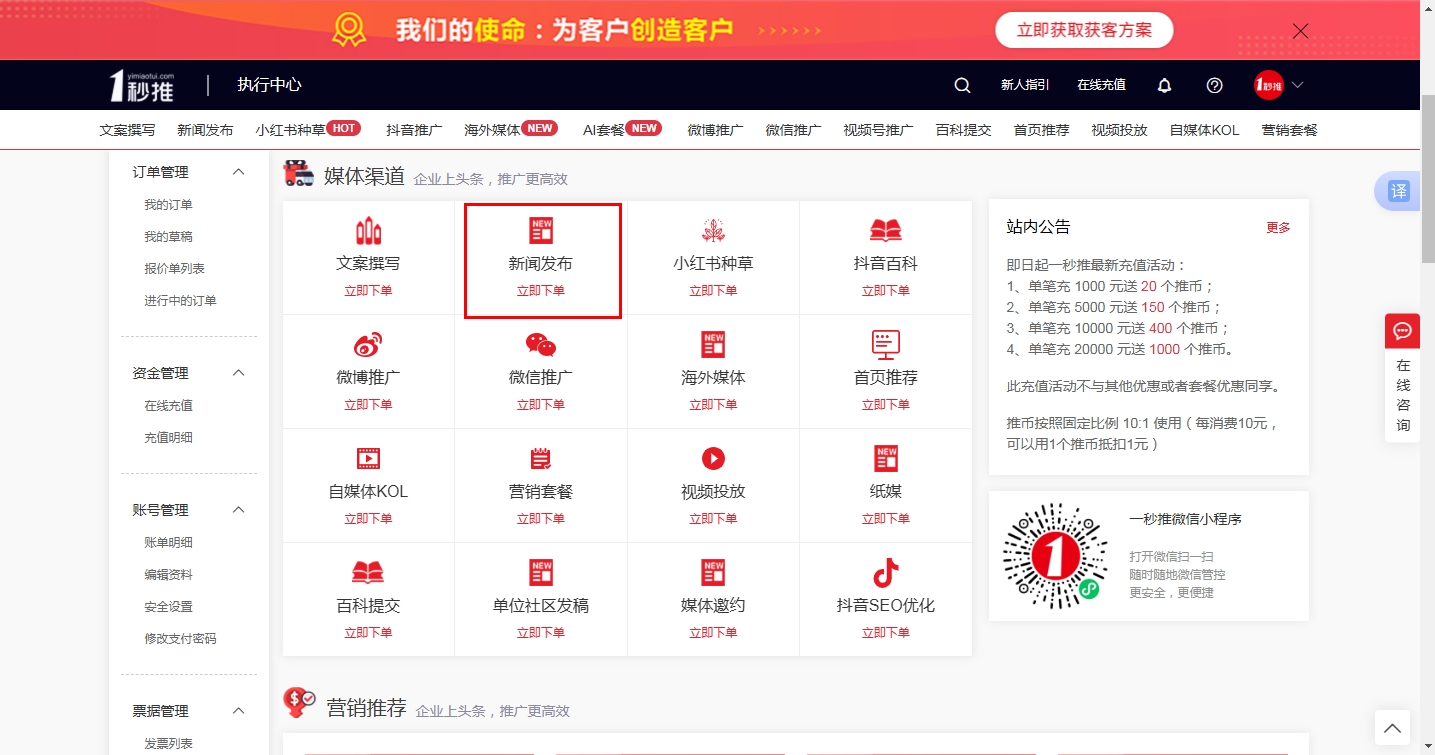Click the 营销套餐 notepad icon
Image resolution: width=1435 pixels, height=755 pixels.
coord(541,458)
